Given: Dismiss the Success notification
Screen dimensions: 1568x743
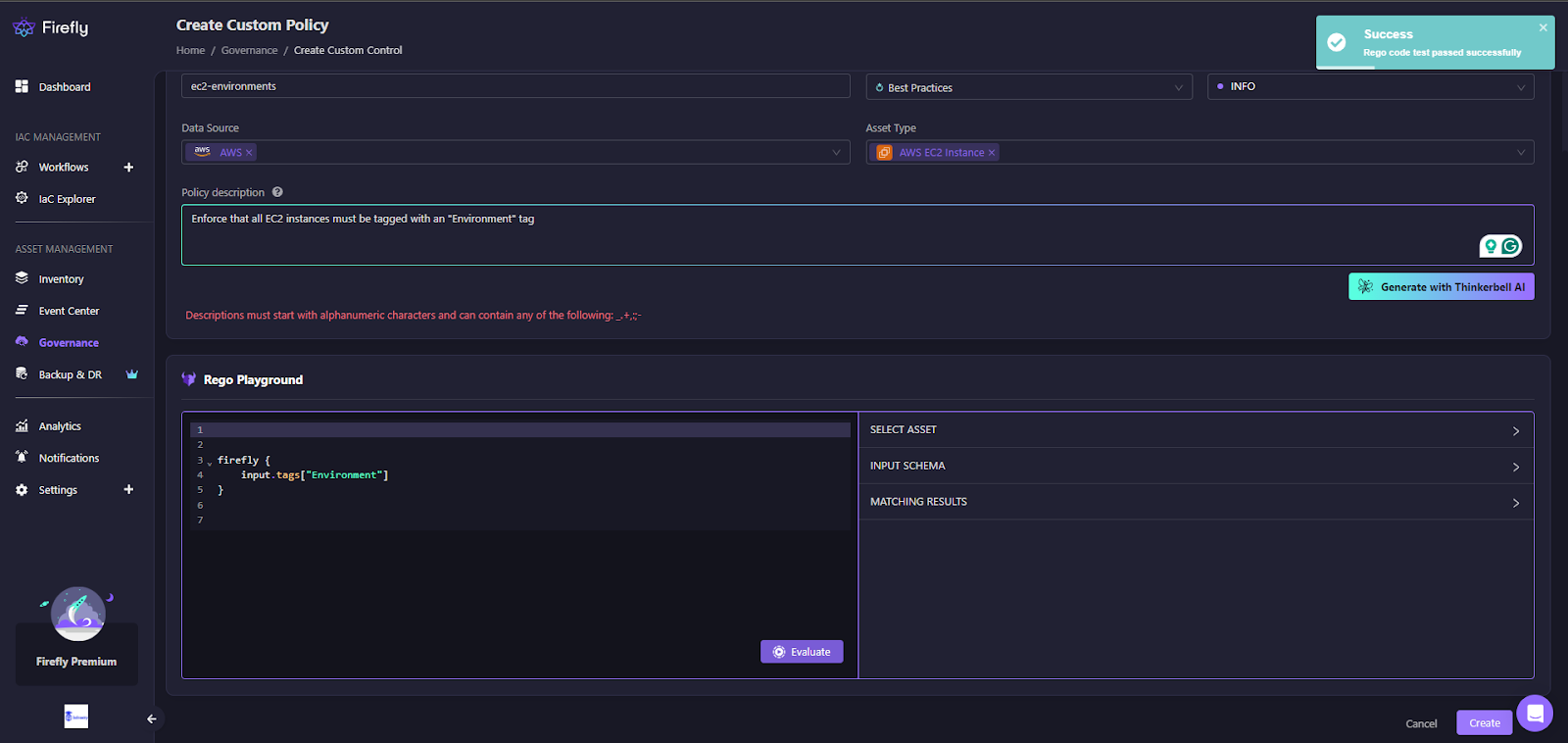Looking at the screenshot, I should (x=1543, y=27).
